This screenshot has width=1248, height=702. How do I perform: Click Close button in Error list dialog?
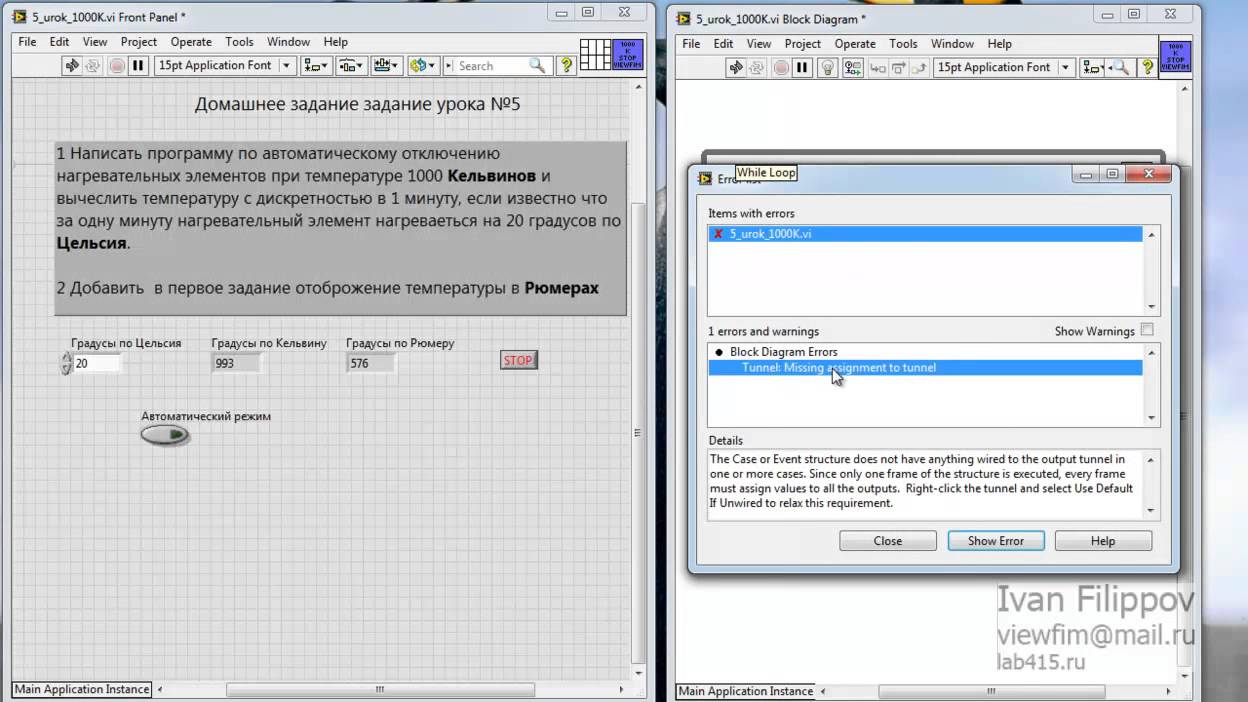pos(887,541)
